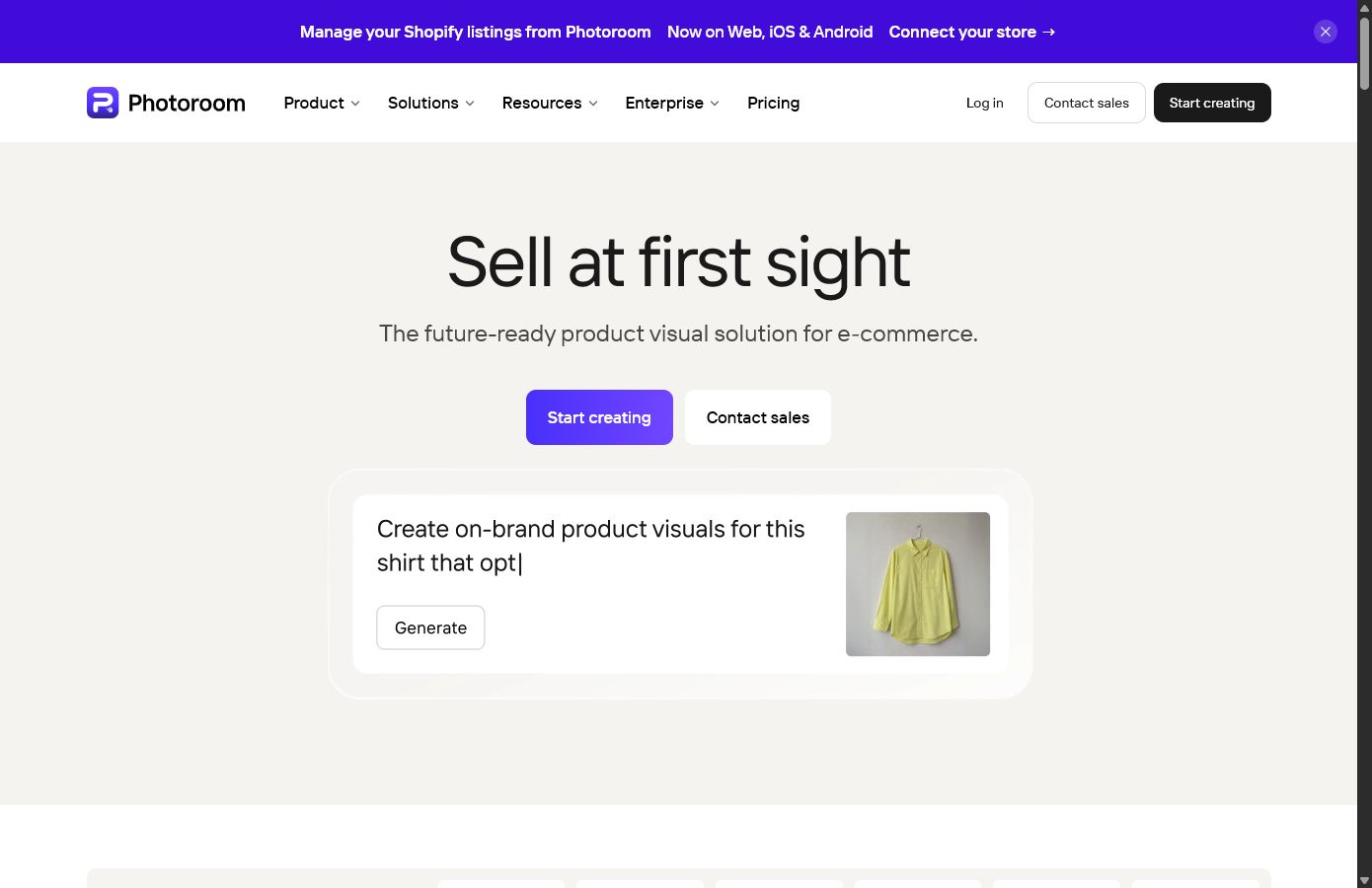Click Contact sales in the header
Viewport: 1372px width, 888px height.
pyautogui.click(x=1087, y=103)
